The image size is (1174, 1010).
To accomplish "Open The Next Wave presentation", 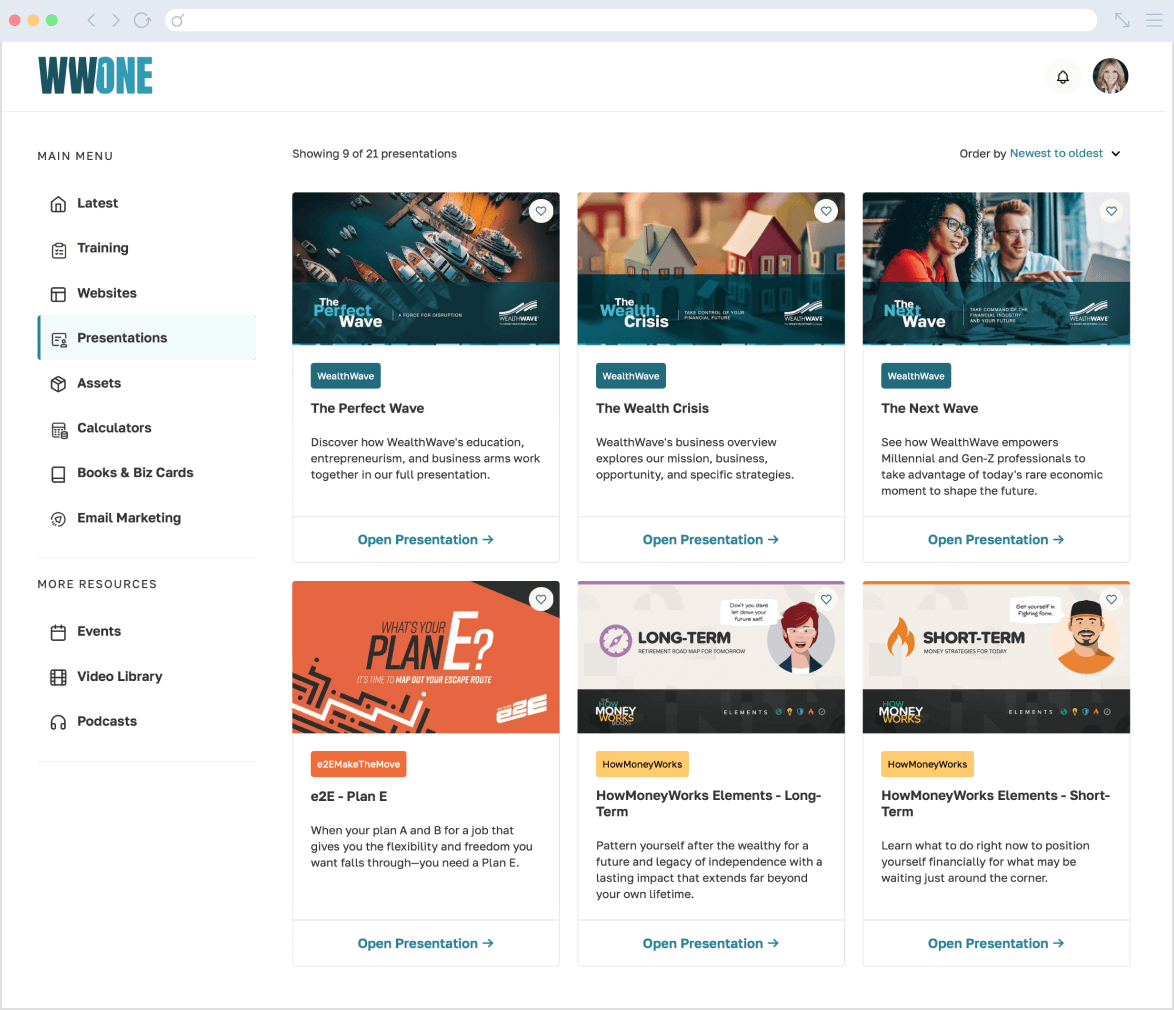I will 995,539.
